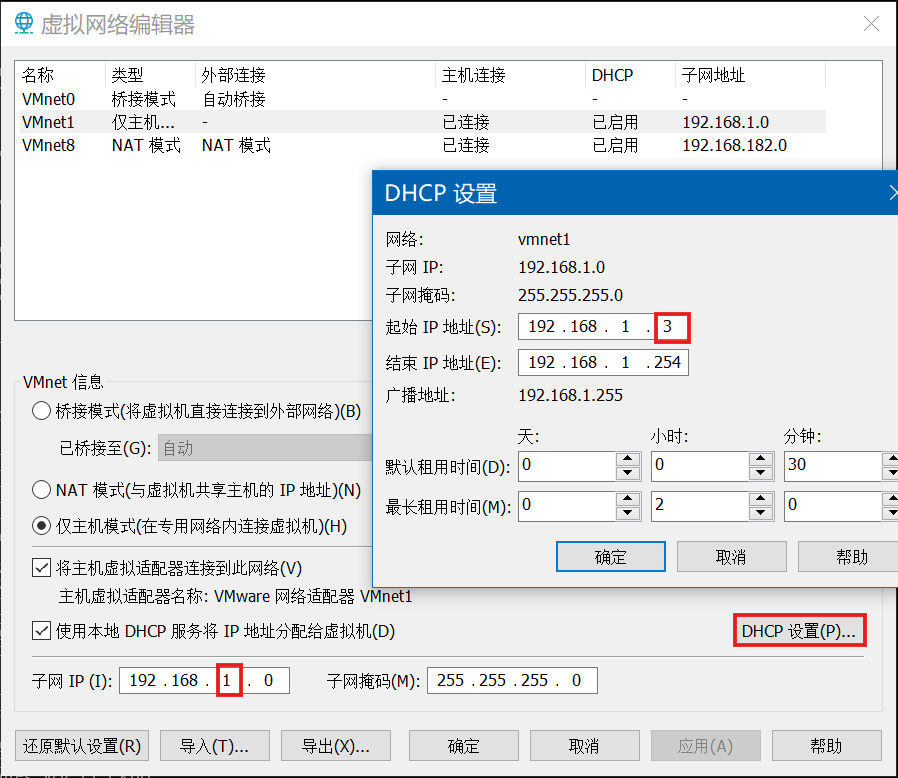Decrease the default lease hours value
This screenshot has width=898, height=778.
(x=761, y=473)
